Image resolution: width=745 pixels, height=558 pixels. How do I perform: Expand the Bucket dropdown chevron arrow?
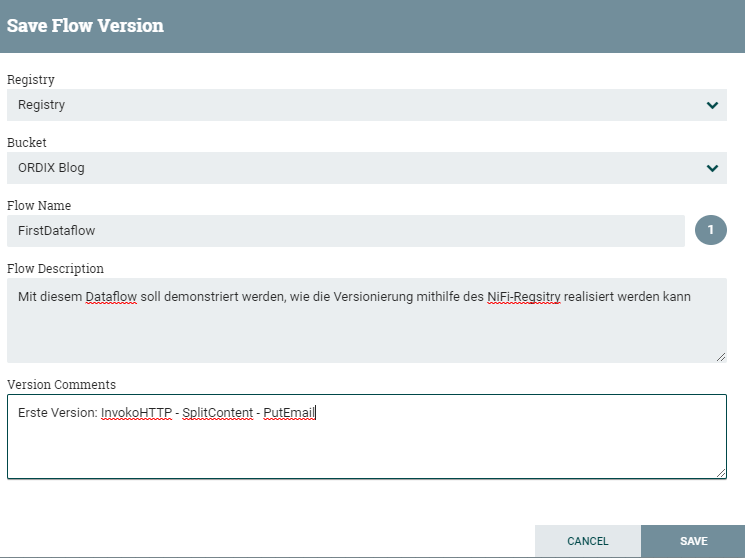pyautogui.click(x=712, y=168)
